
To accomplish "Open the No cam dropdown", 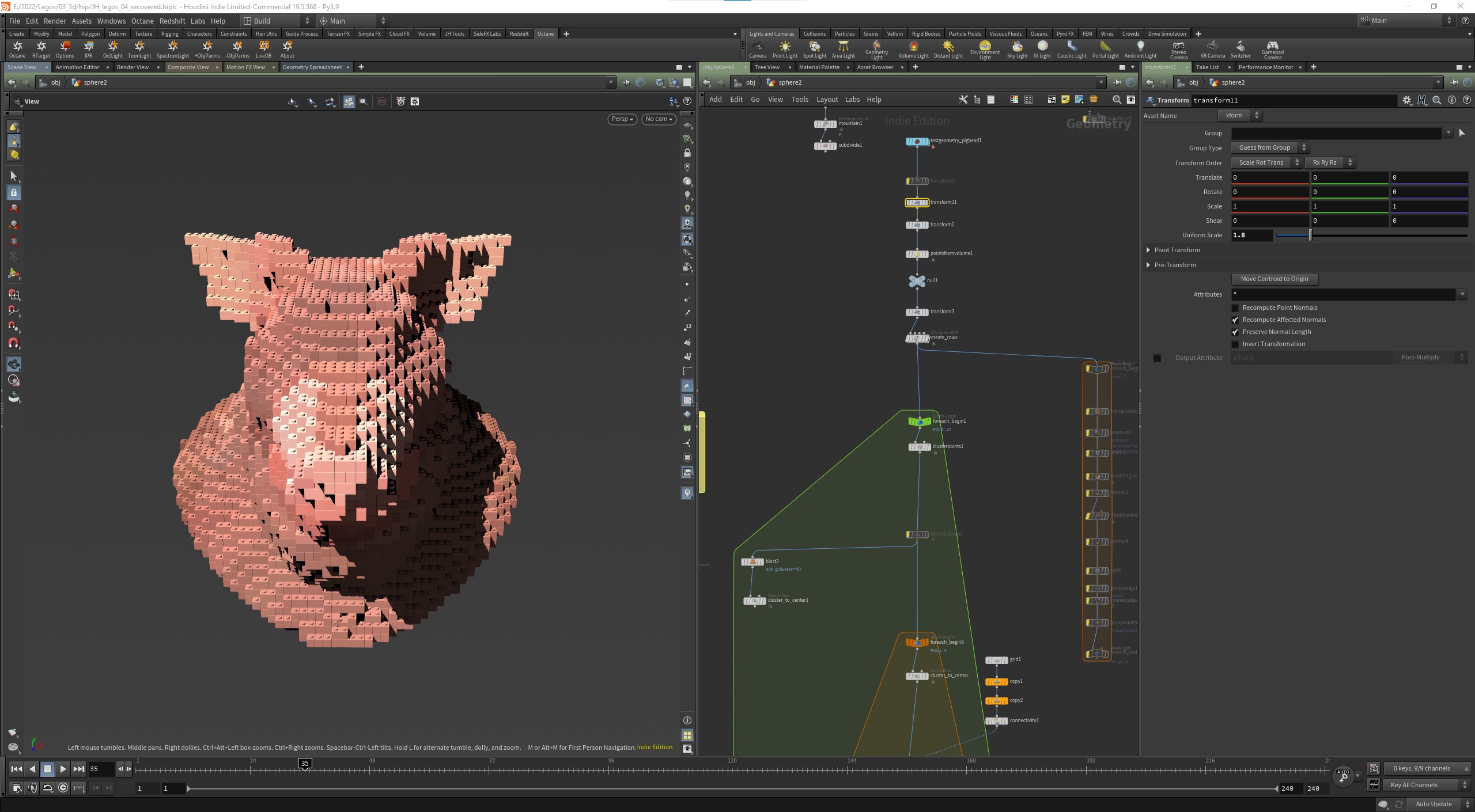I will (x=659, y=119).
